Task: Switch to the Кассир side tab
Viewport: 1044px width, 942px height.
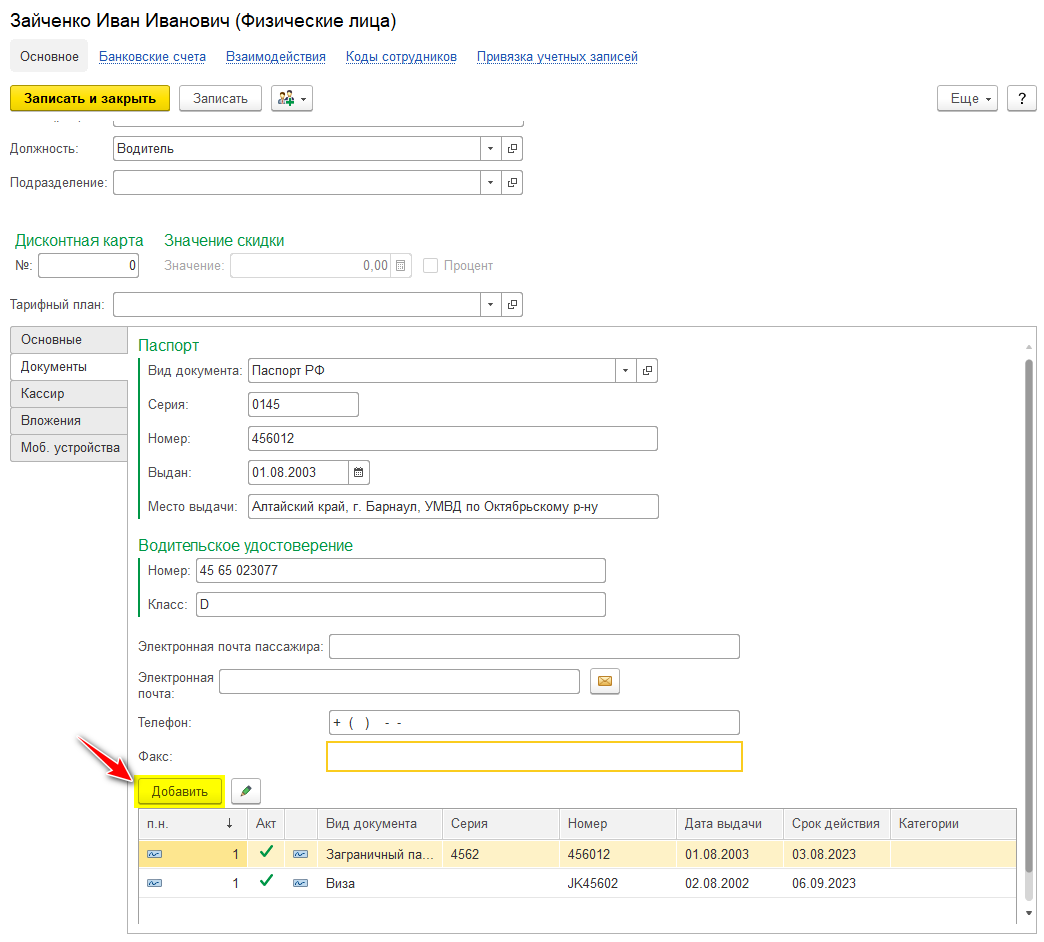Action: (68, 394)
